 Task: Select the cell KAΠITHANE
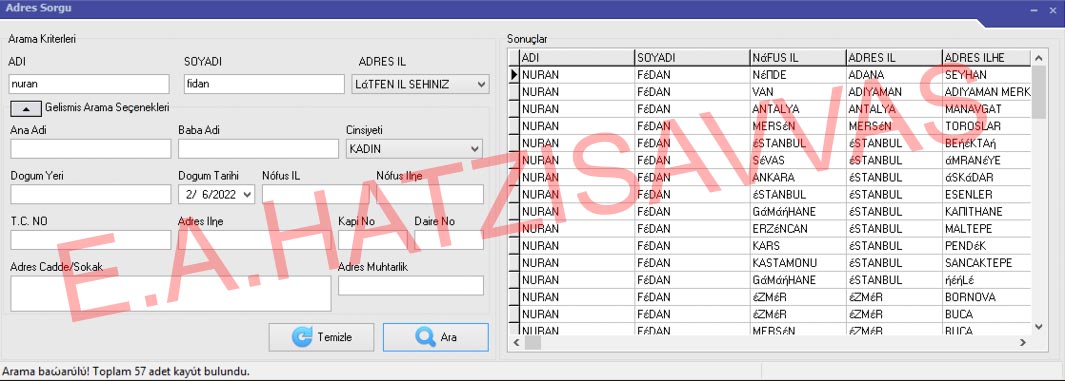[986, 211]
